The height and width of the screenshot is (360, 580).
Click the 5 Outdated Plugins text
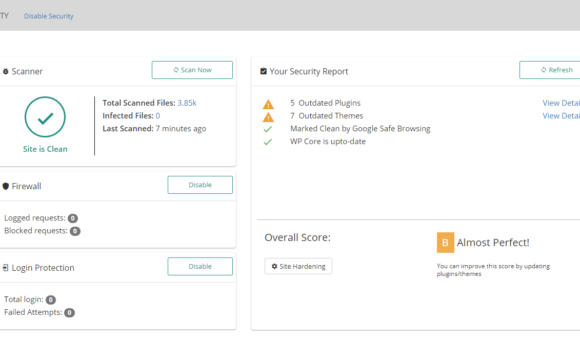point(325,103)
